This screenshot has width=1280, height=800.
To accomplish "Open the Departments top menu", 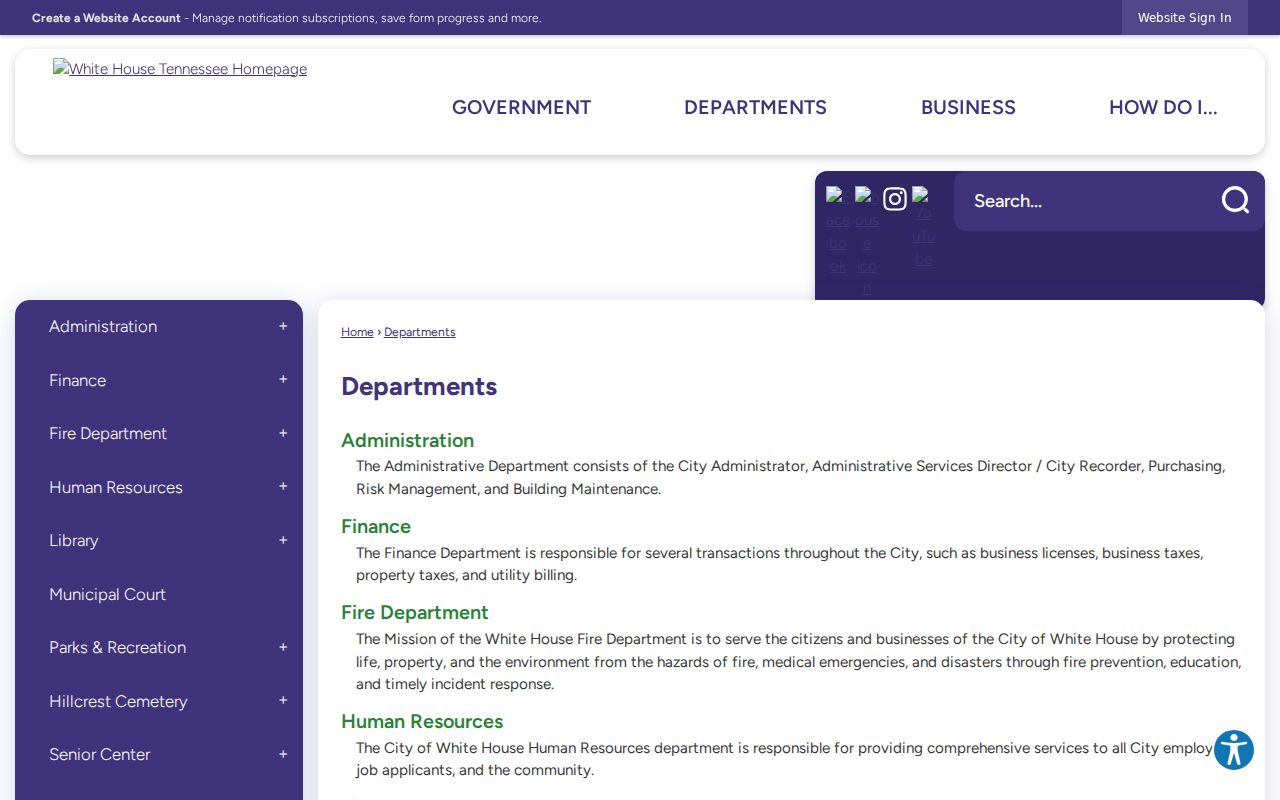I will pyautogui.click(x=755, y=107).
